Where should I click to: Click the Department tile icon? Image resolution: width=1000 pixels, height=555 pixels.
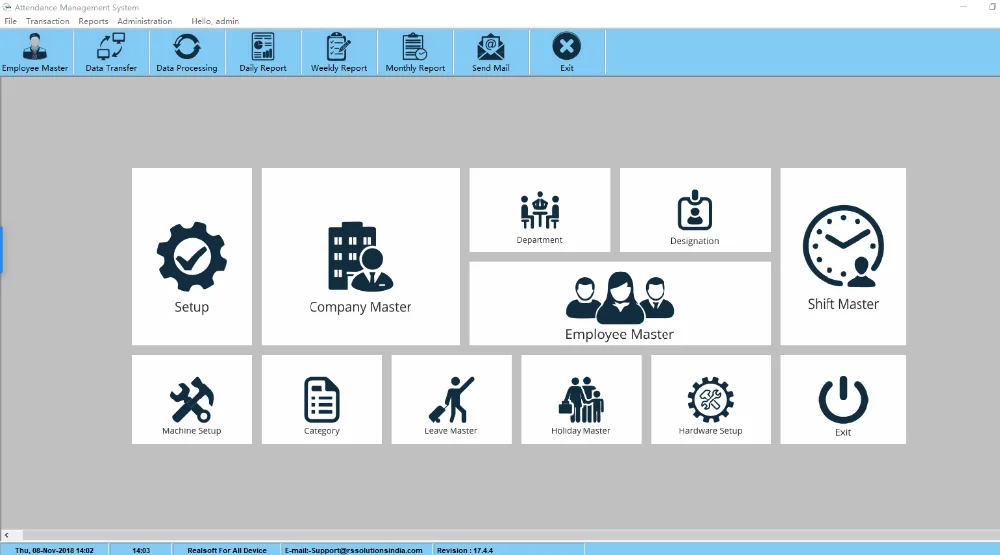click(539, 211)
